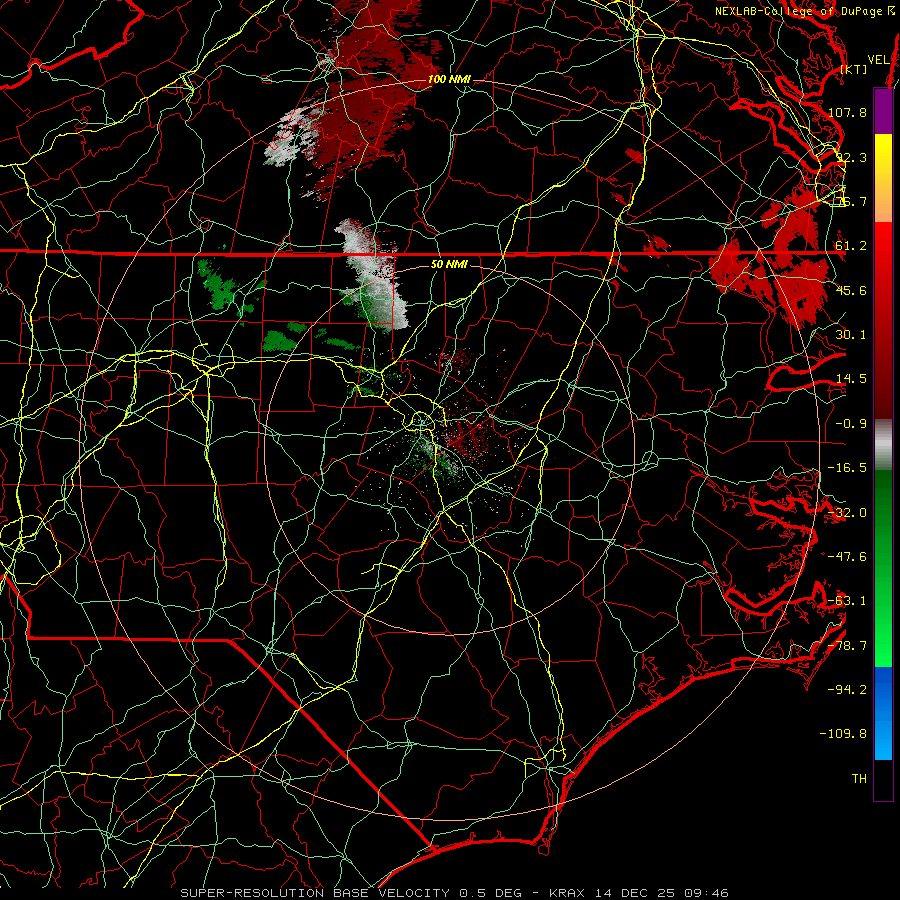Click the blue segment of the color bar
This screenshot has width=900, height=900.
pos(883,713)
